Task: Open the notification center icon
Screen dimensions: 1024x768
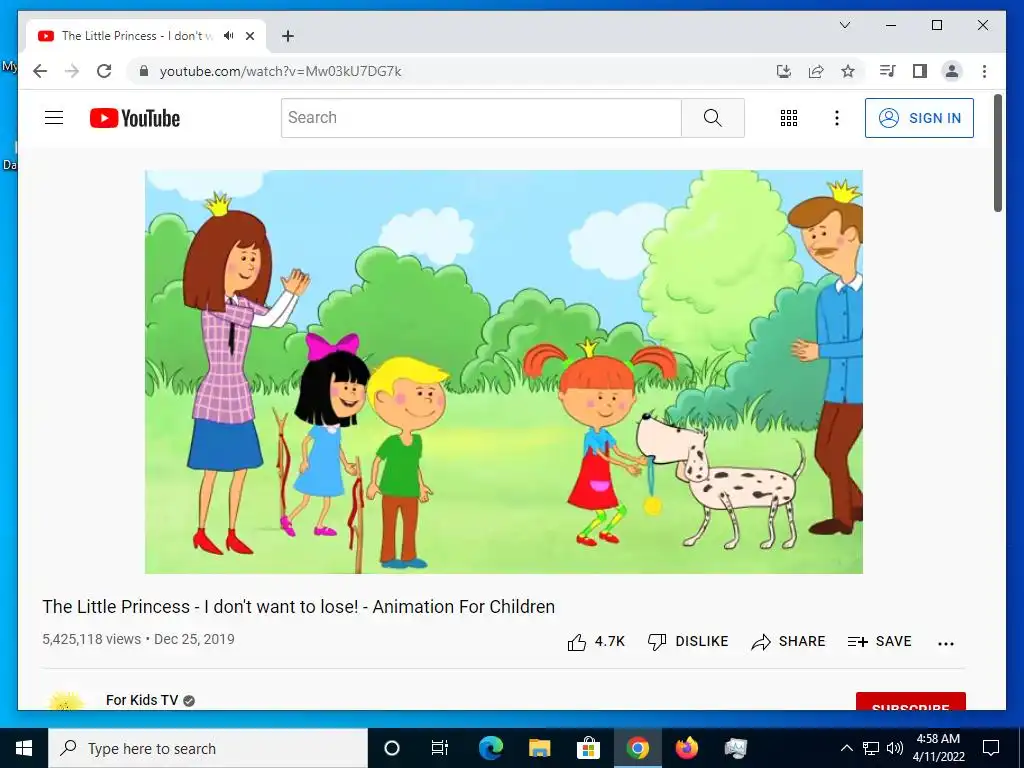Action: (x=991, y=748)
